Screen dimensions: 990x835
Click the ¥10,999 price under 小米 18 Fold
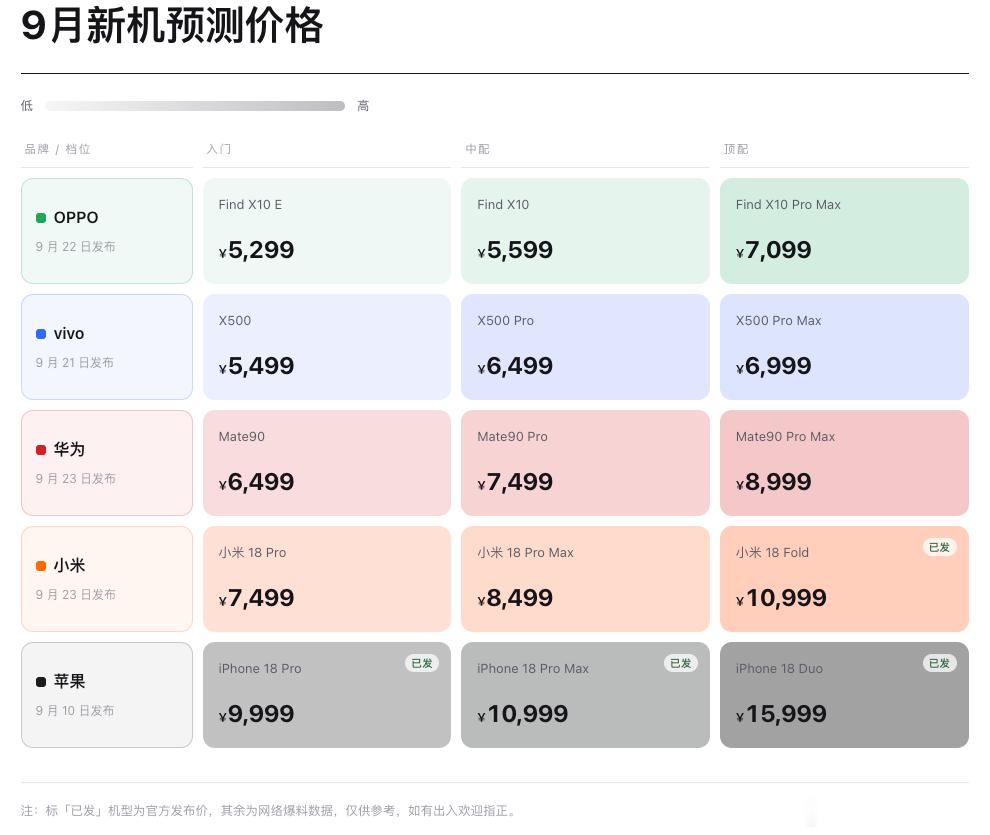pos(781,599)
